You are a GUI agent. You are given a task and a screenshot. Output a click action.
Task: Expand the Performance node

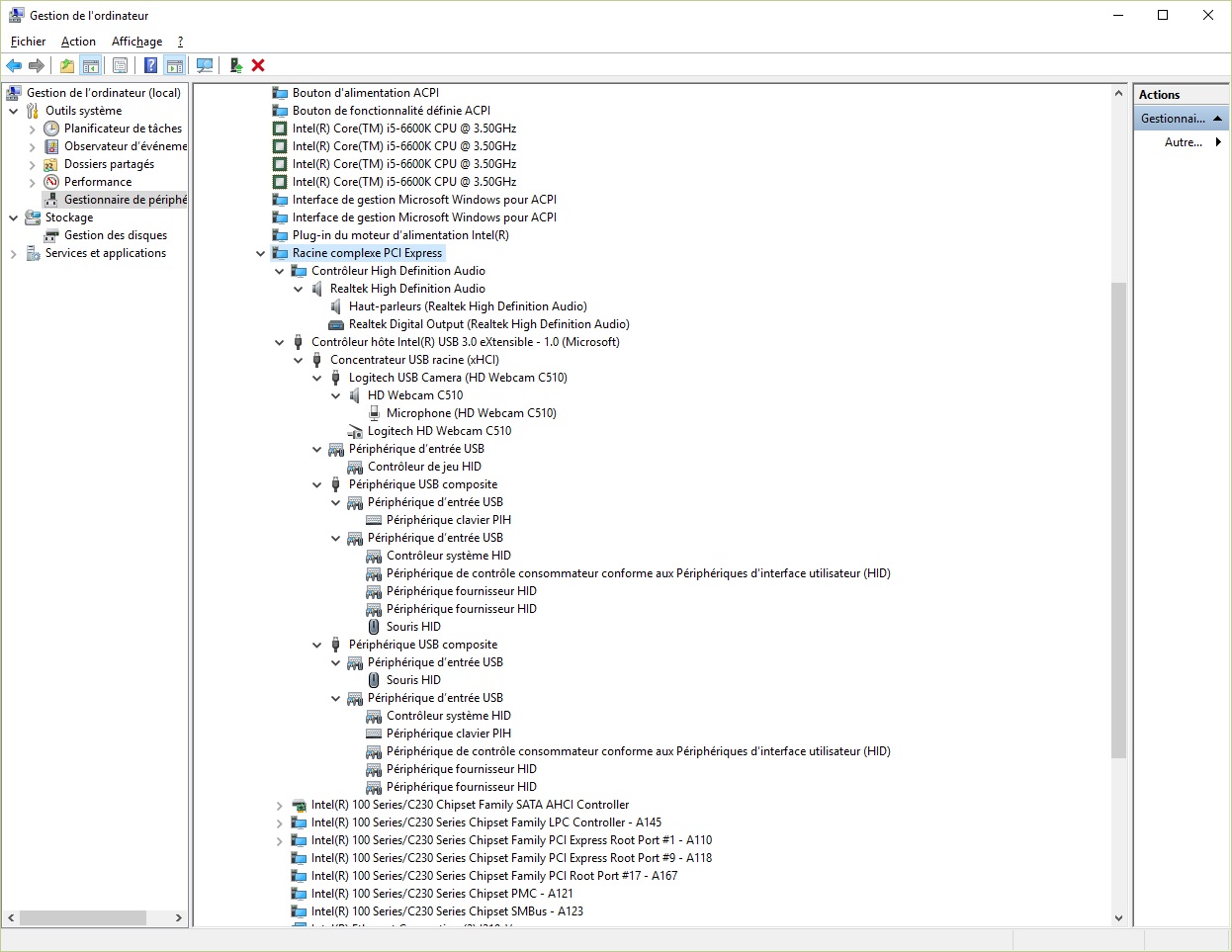click(33, 182)
